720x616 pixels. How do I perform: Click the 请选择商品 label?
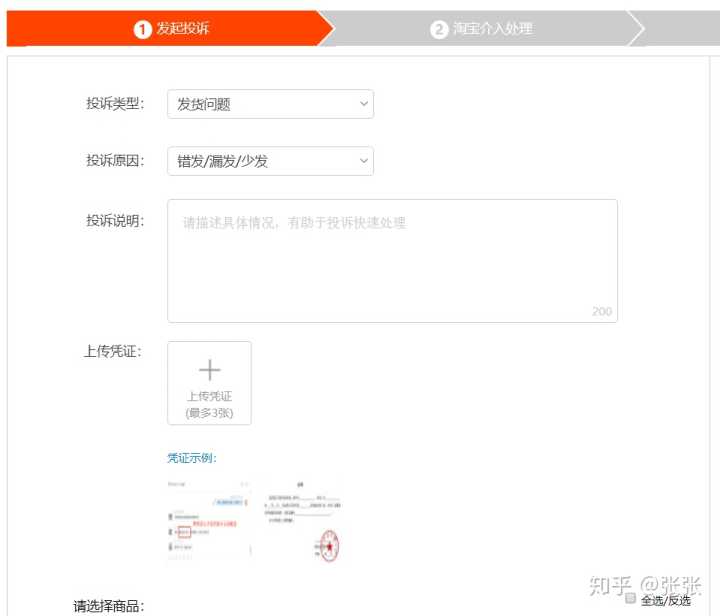click(109, 606)
